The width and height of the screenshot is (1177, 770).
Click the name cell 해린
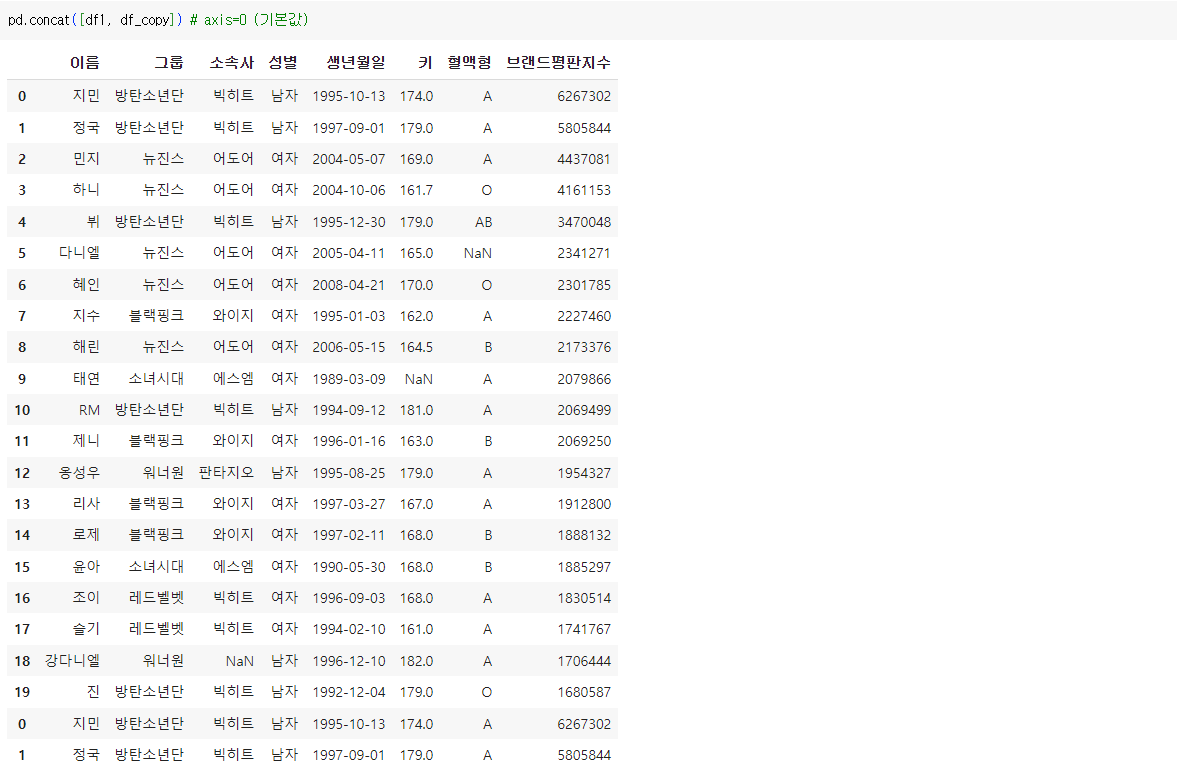[86, 347]
